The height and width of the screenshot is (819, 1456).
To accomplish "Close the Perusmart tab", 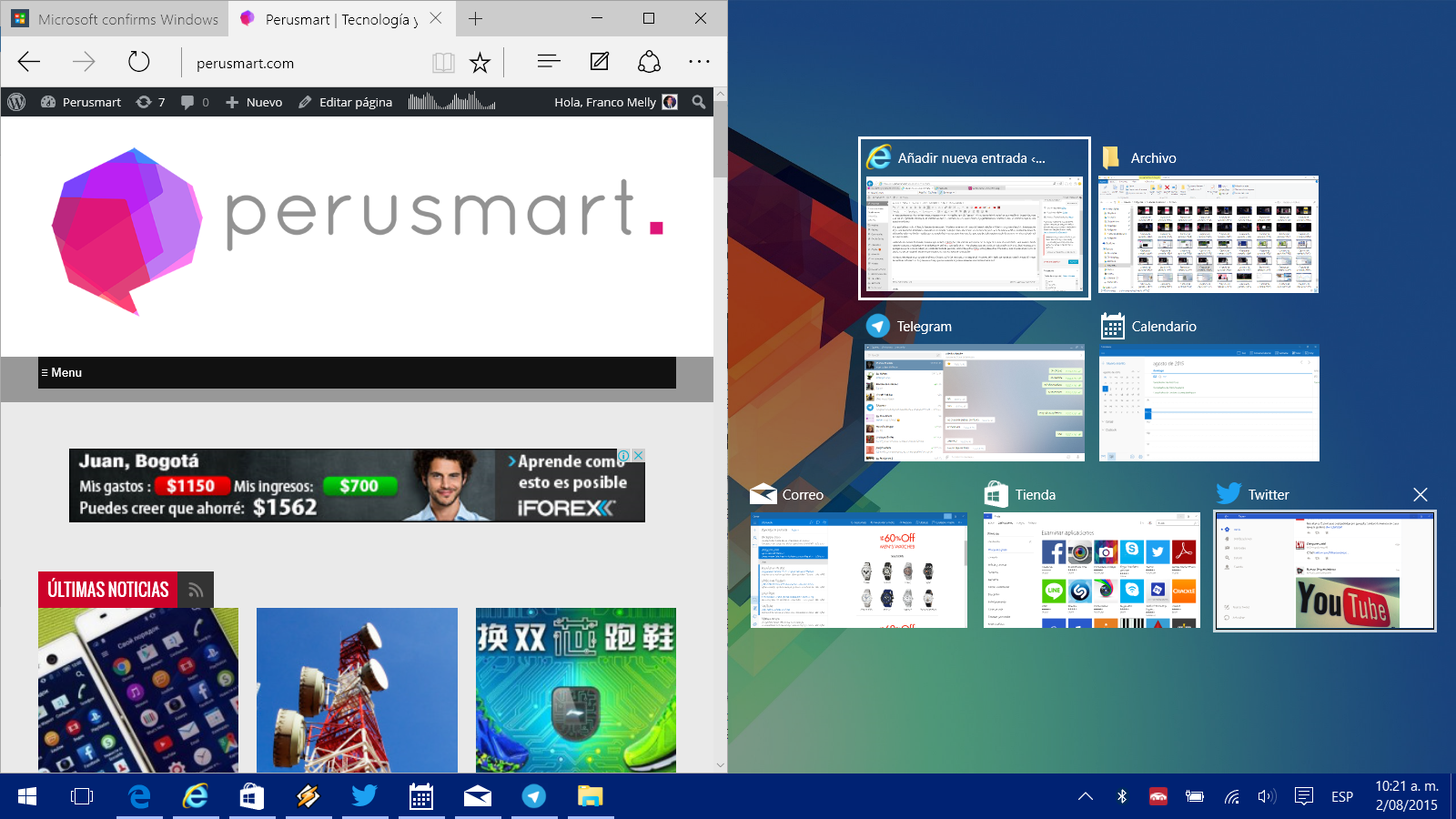I will [436, 18].
